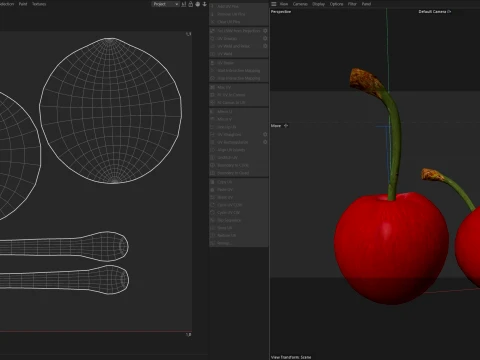Click the padlock icon beside the Project dropdown
The width and height of the screenshot is (480, 360).
click(190, 4)
